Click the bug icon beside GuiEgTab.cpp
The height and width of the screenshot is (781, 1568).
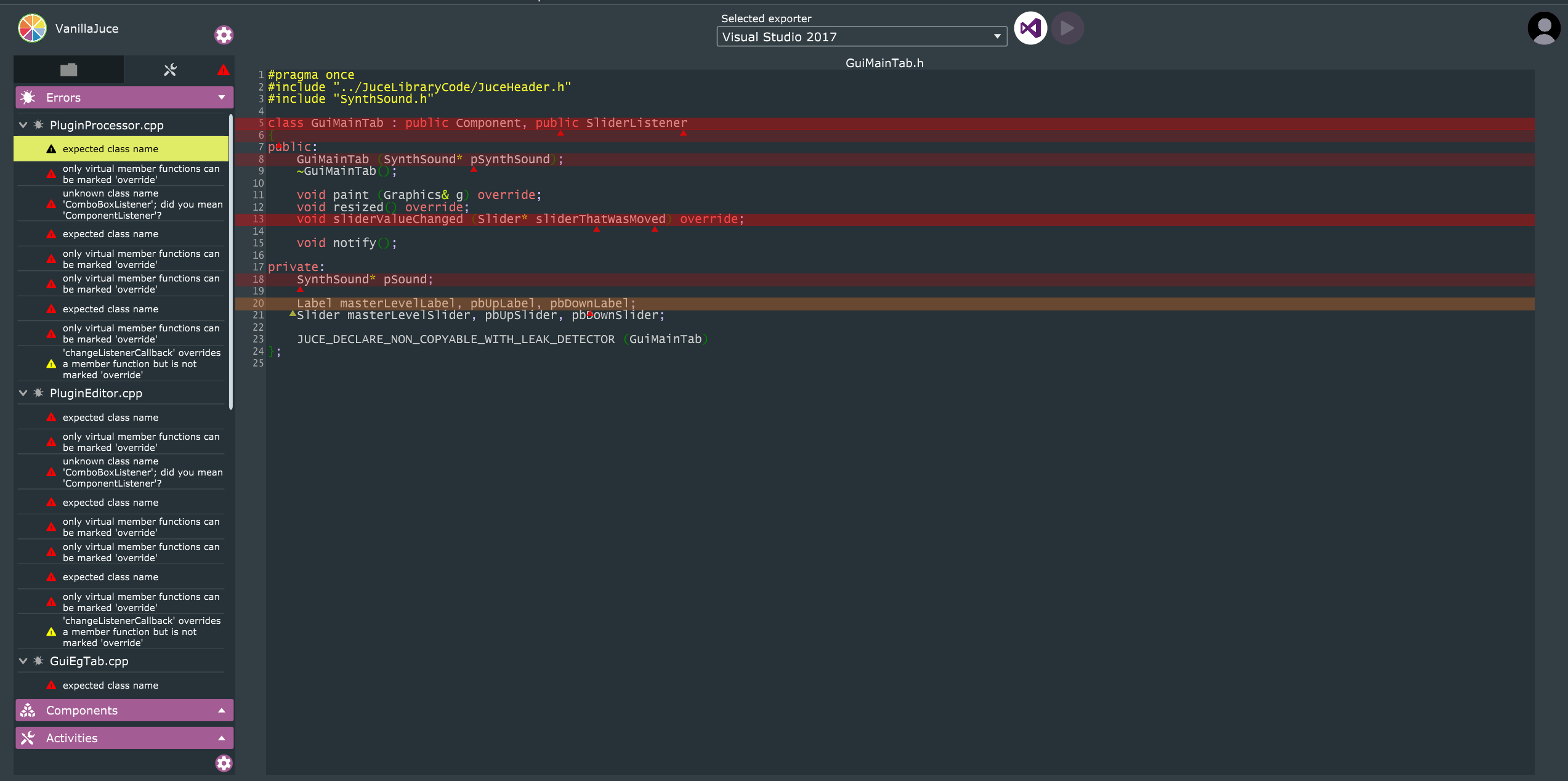(38, 661)
